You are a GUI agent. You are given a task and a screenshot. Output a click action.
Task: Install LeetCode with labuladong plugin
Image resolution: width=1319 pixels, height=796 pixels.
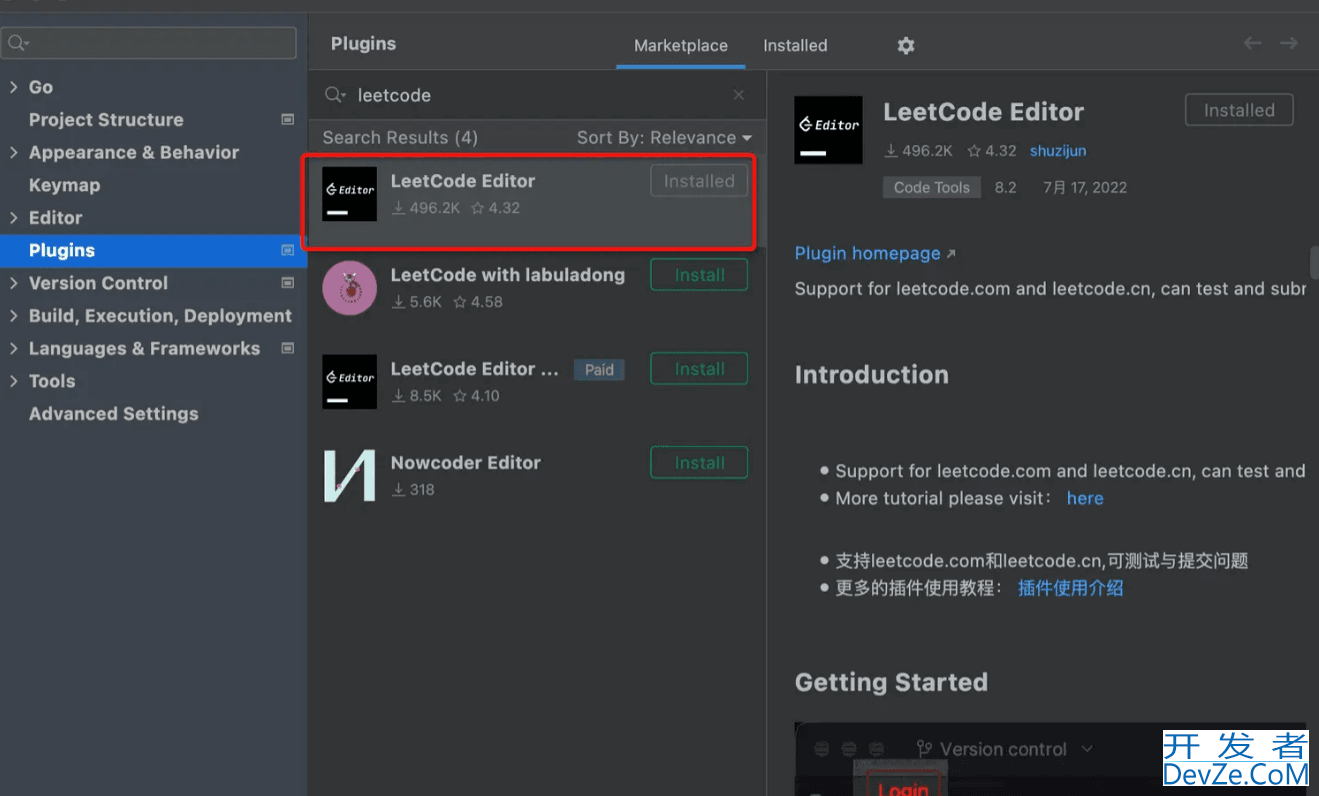[699, 275]
